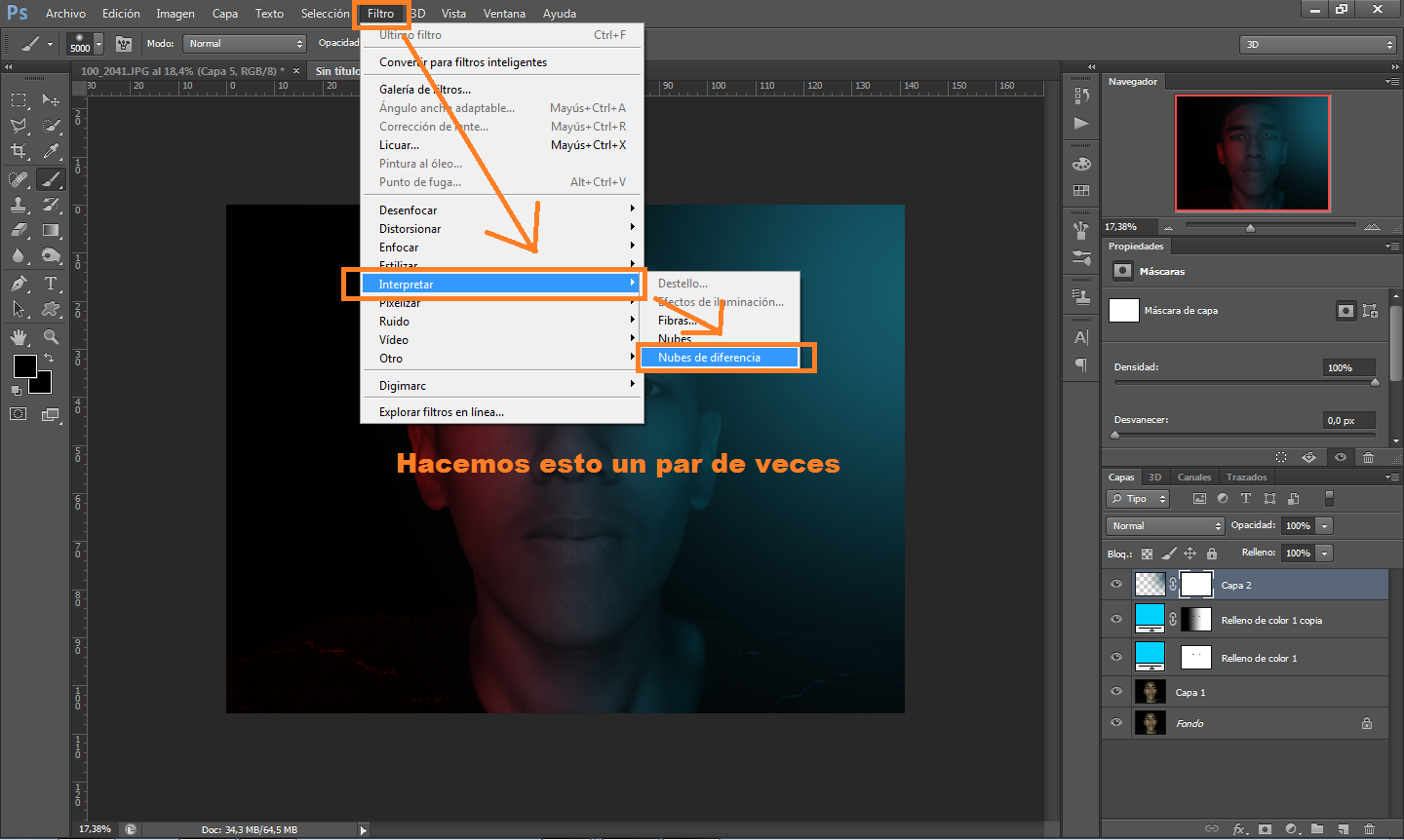Open the Desenfocar filter submenu
This screenshot has height=840, width=1404.
pos(502,210)
